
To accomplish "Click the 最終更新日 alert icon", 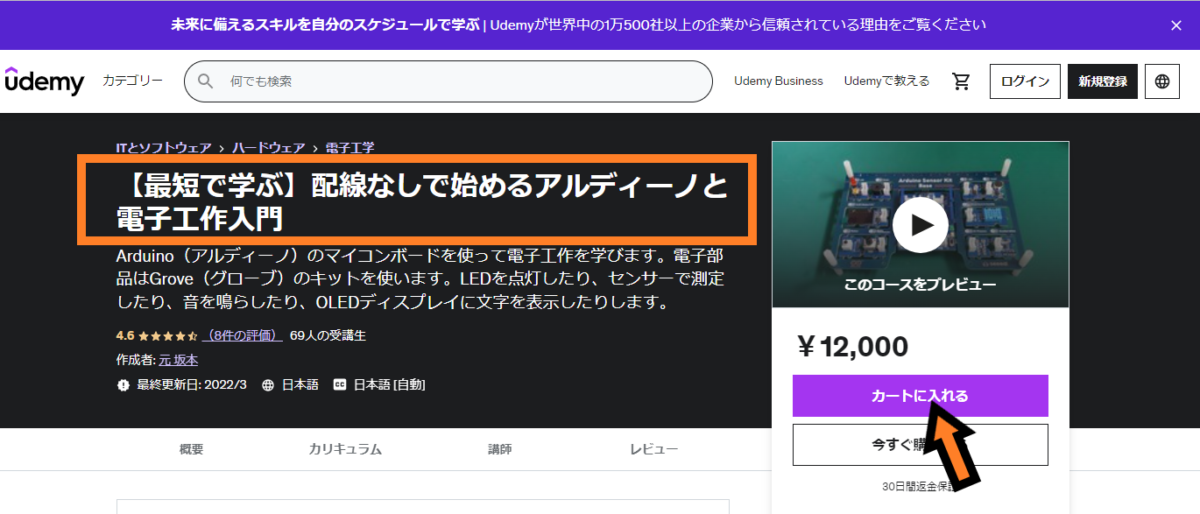I will point(123,385).
